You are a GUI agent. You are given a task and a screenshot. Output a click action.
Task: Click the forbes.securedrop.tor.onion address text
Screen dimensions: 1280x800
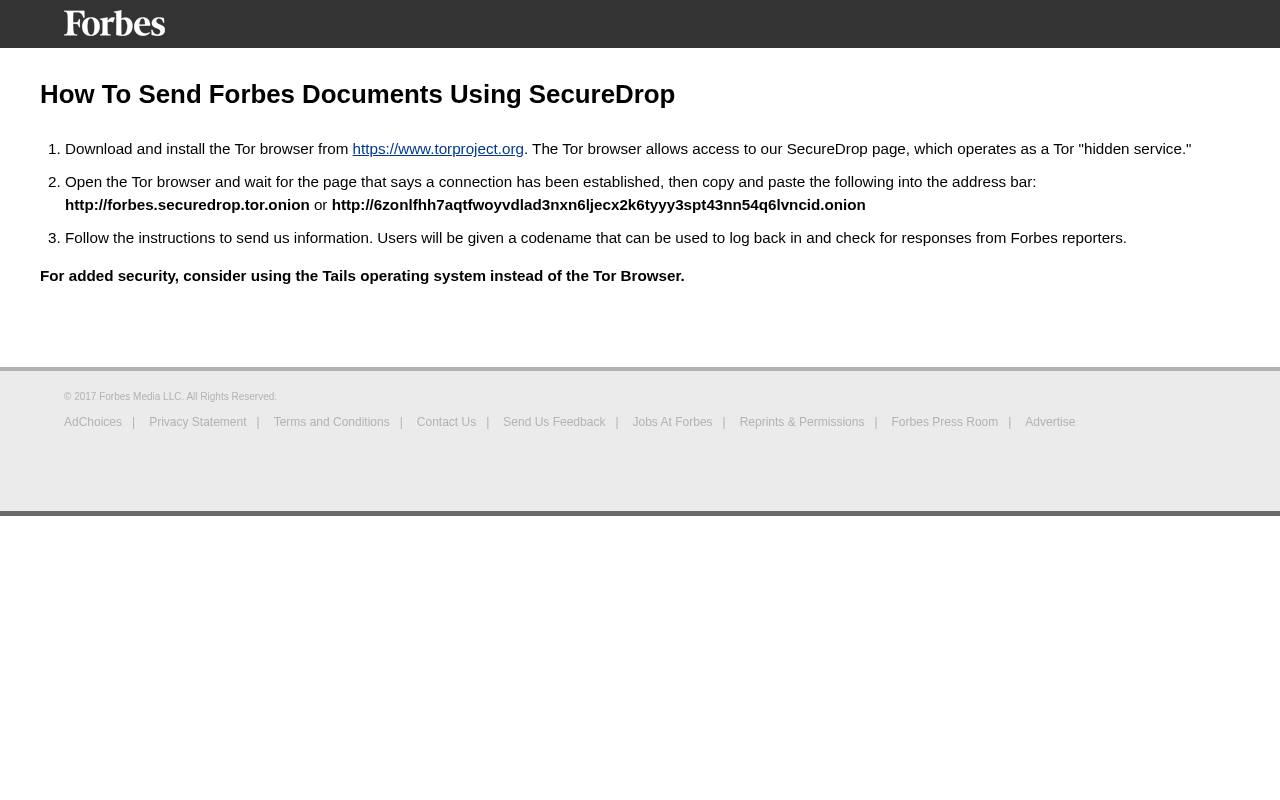187,205
